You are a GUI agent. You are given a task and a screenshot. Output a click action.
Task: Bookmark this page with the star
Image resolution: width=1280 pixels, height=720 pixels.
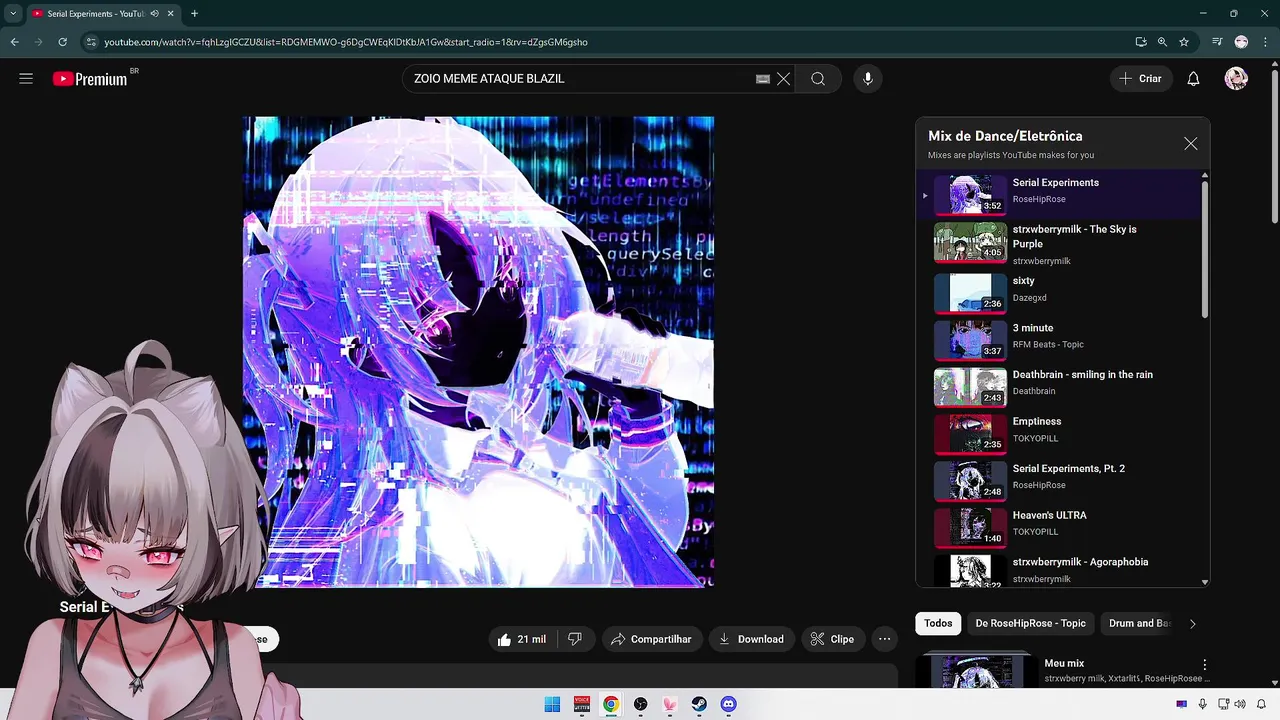[1184, 42]
